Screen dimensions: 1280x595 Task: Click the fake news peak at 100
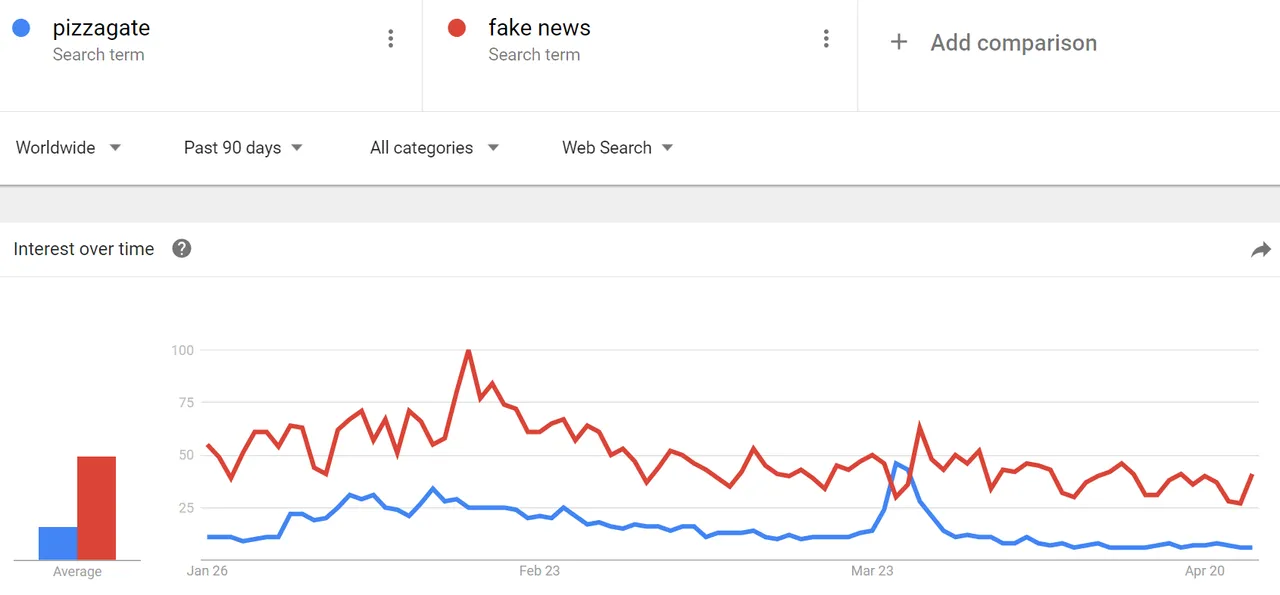click(468, 351)
